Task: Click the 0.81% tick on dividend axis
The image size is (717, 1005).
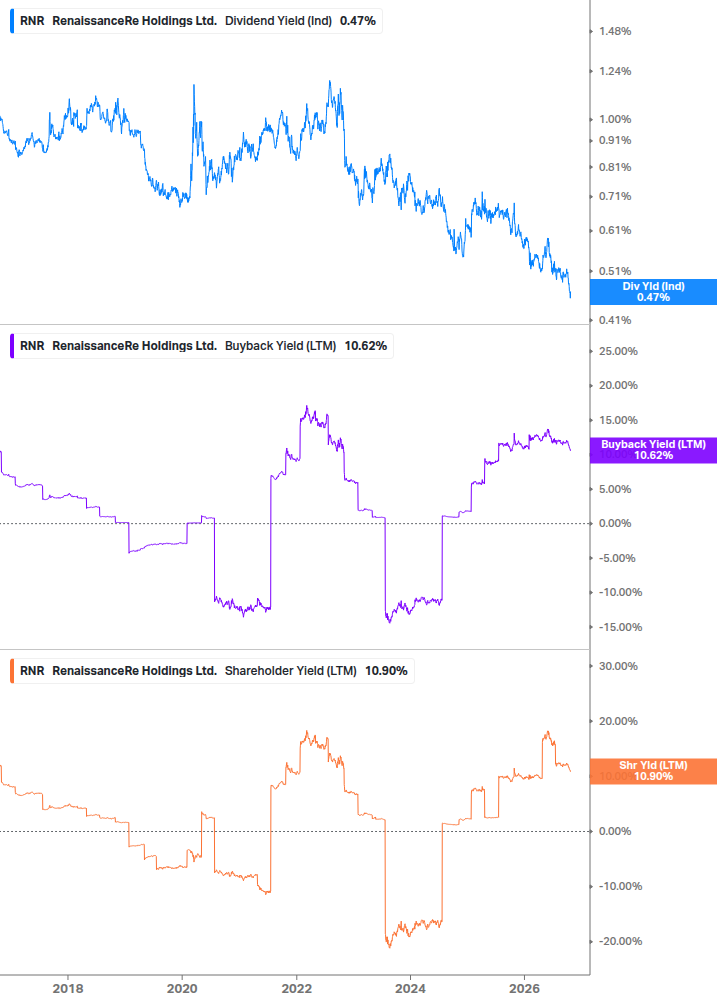Action: [x=615, y=167]
